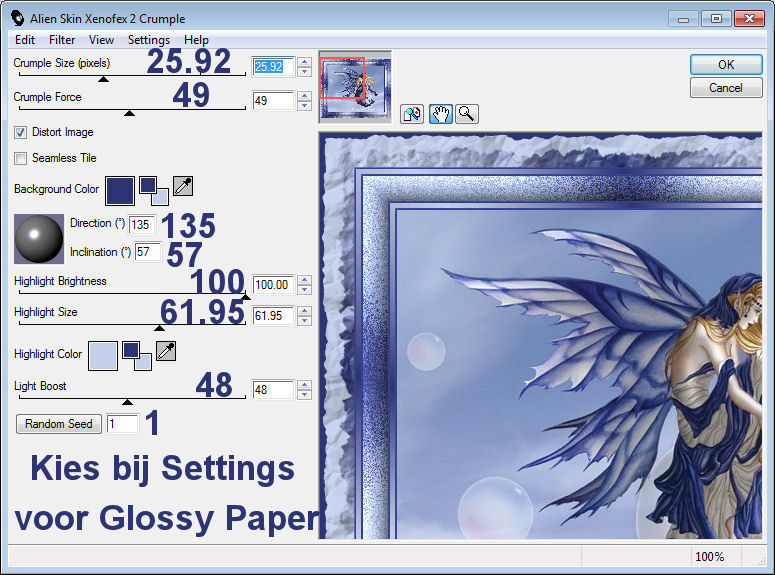Enable the Seamless Tile checkbox
775x575 pixels.
[20, 159]
